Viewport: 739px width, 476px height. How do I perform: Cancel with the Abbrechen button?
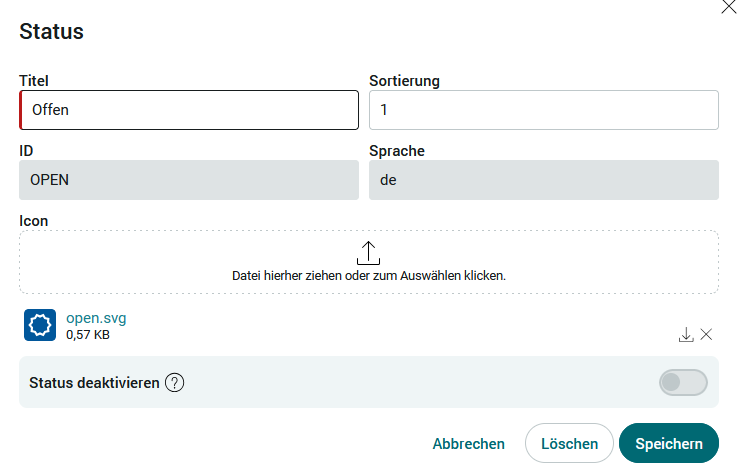coord(468,443)
